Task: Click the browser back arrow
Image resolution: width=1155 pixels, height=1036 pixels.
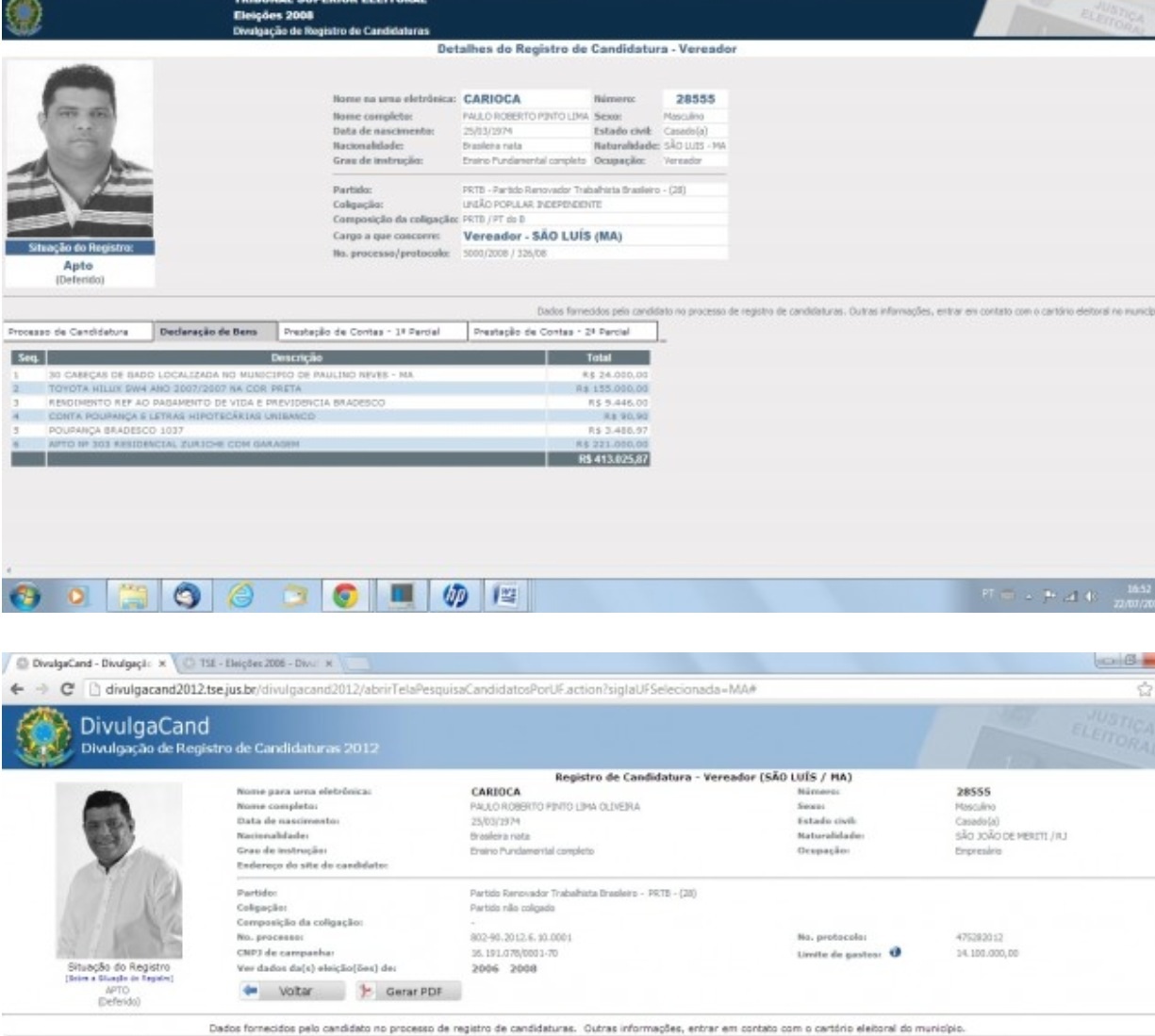Action: tap(13, 690)
